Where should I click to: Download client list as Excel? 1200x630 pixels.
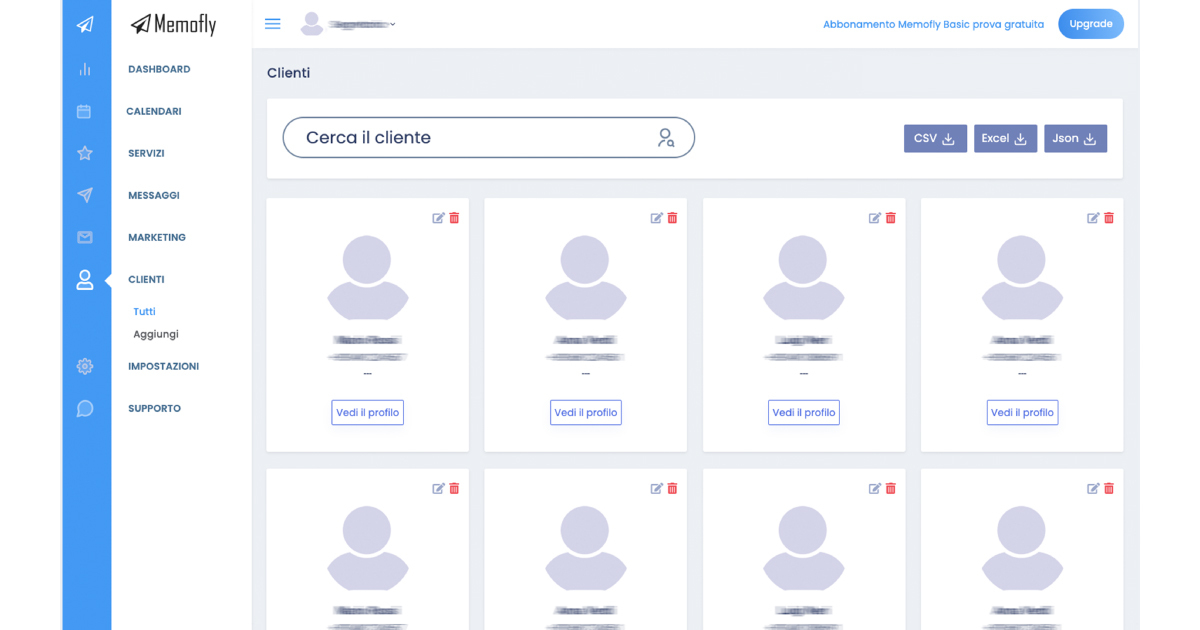[x=1005, y=138]
